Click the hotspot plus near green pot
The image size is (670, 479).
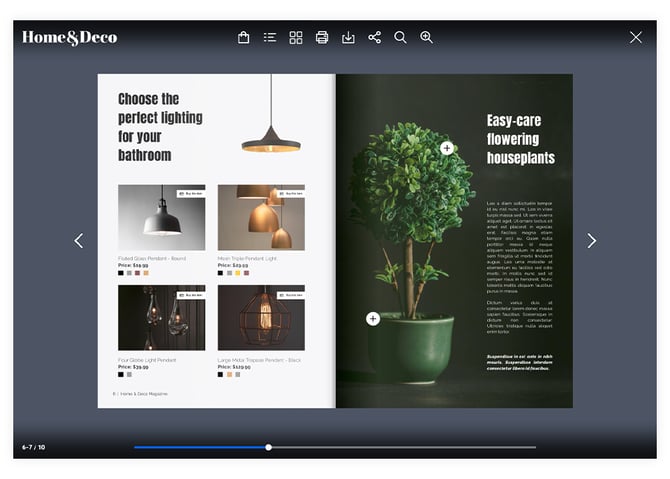click(373, 319)
